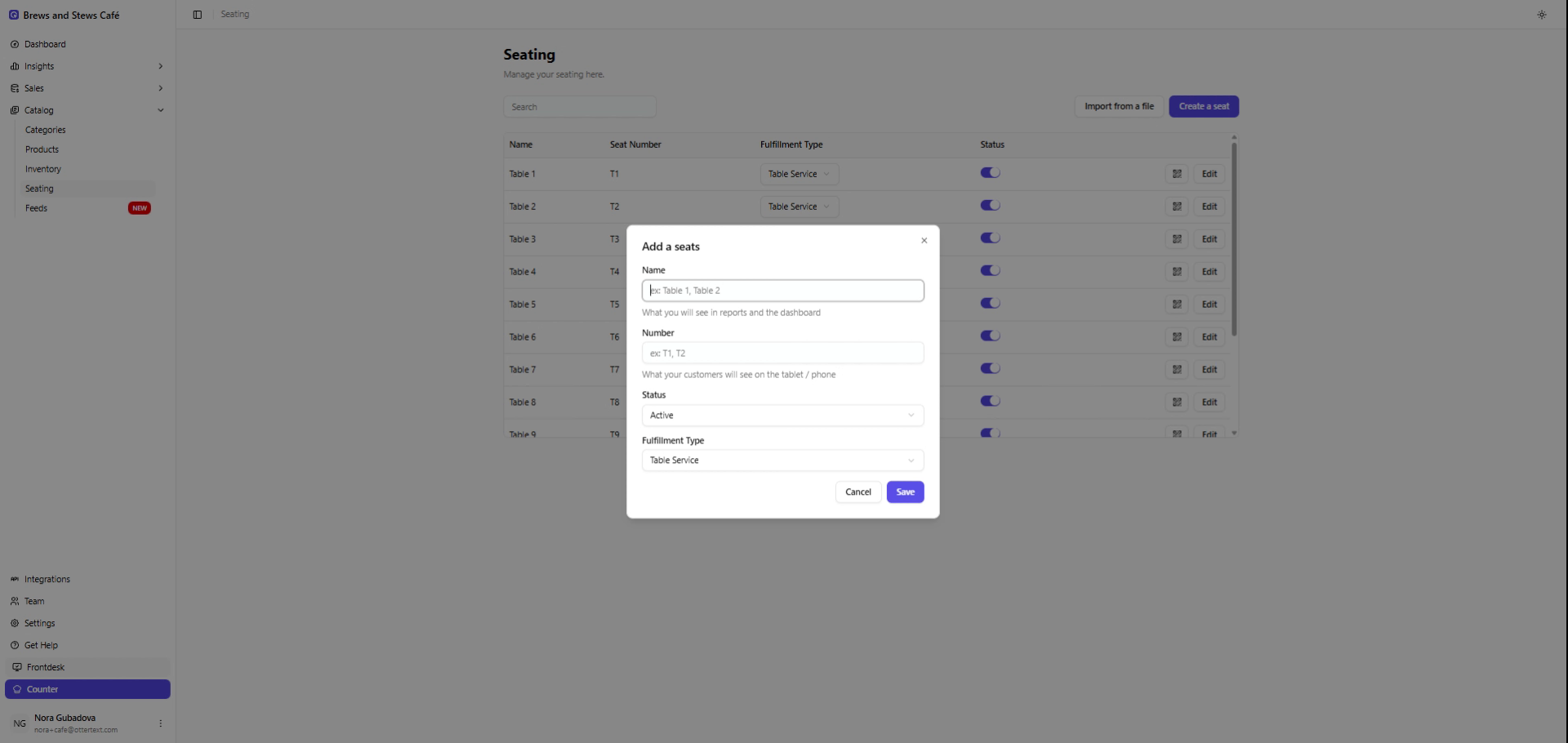Close the Add a seats dialog
The image size is (1568, 743).
coord(924,241)
